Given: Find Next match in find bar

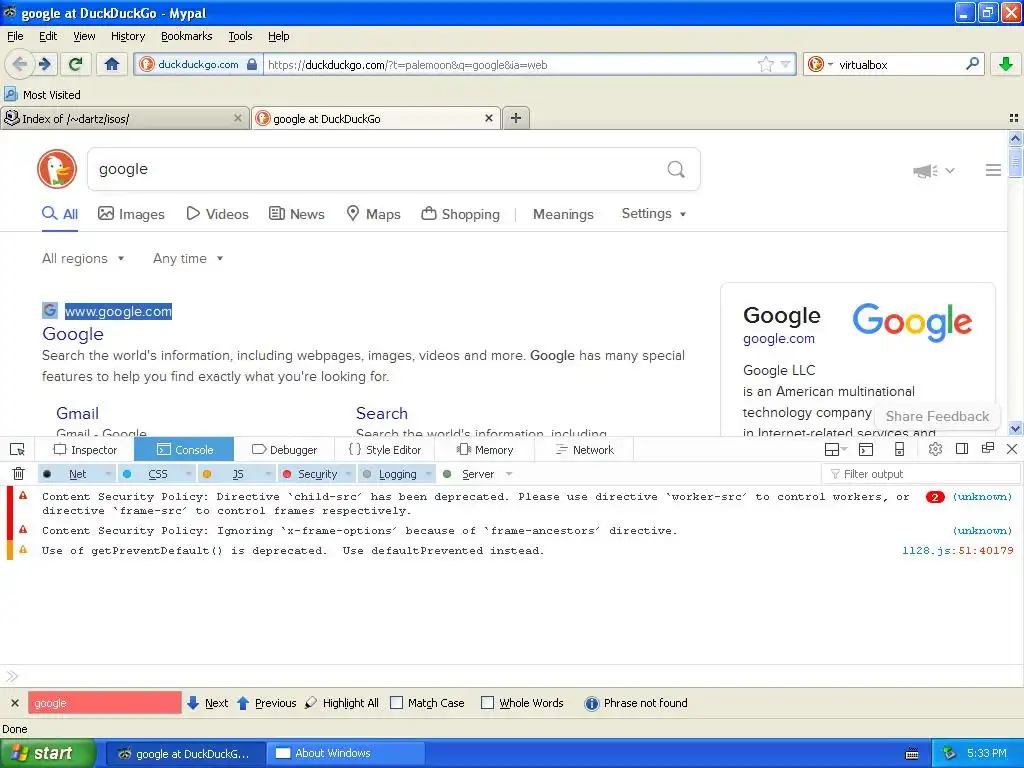Looking at the screenshot, I should [x=208, y=703].
